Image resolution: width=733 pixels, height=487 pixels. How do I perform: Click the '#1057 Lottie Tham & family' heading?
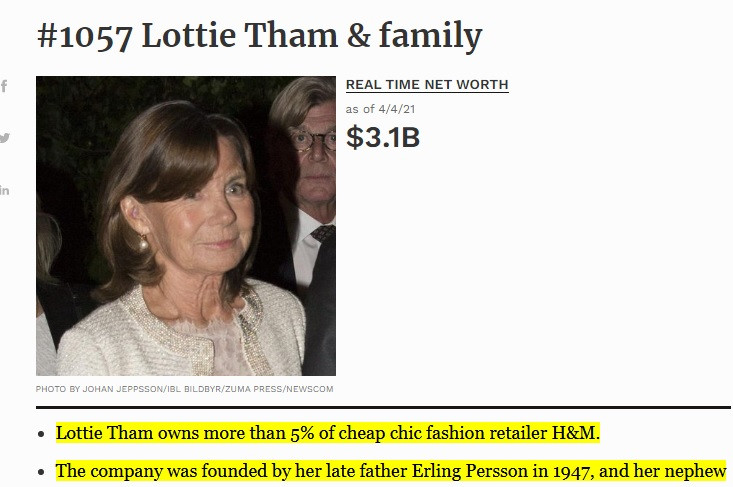(259, 37)
